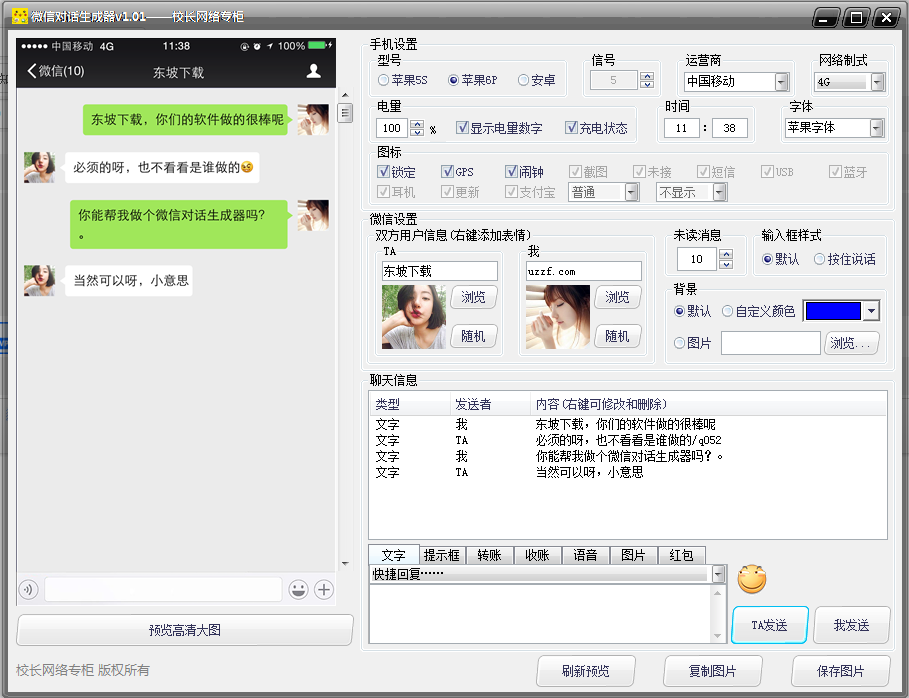This screenshot has height=698, width=909.
Task: Switch to the 转账 tab
Action: click(x=489, y=556)
